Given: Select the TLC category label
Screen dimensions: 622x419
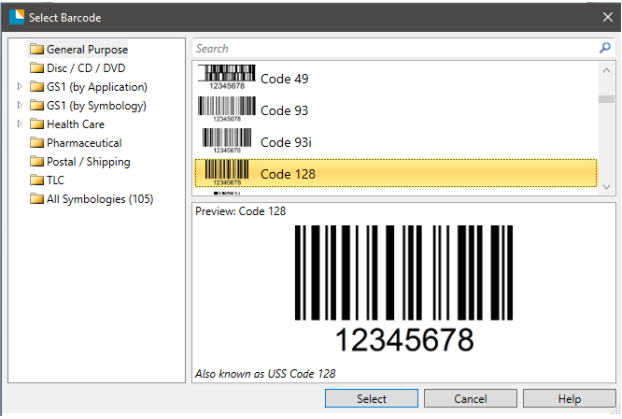Looking at the screenshot, I should point(55,180).
